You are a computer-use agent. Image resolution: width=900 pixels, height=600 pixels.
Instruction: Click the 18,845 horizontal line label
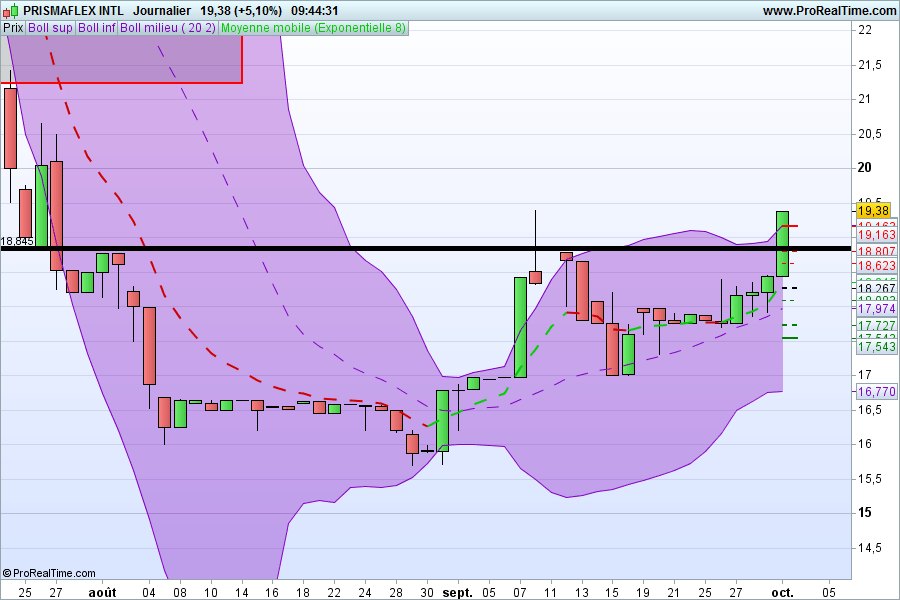pos(17,241)
